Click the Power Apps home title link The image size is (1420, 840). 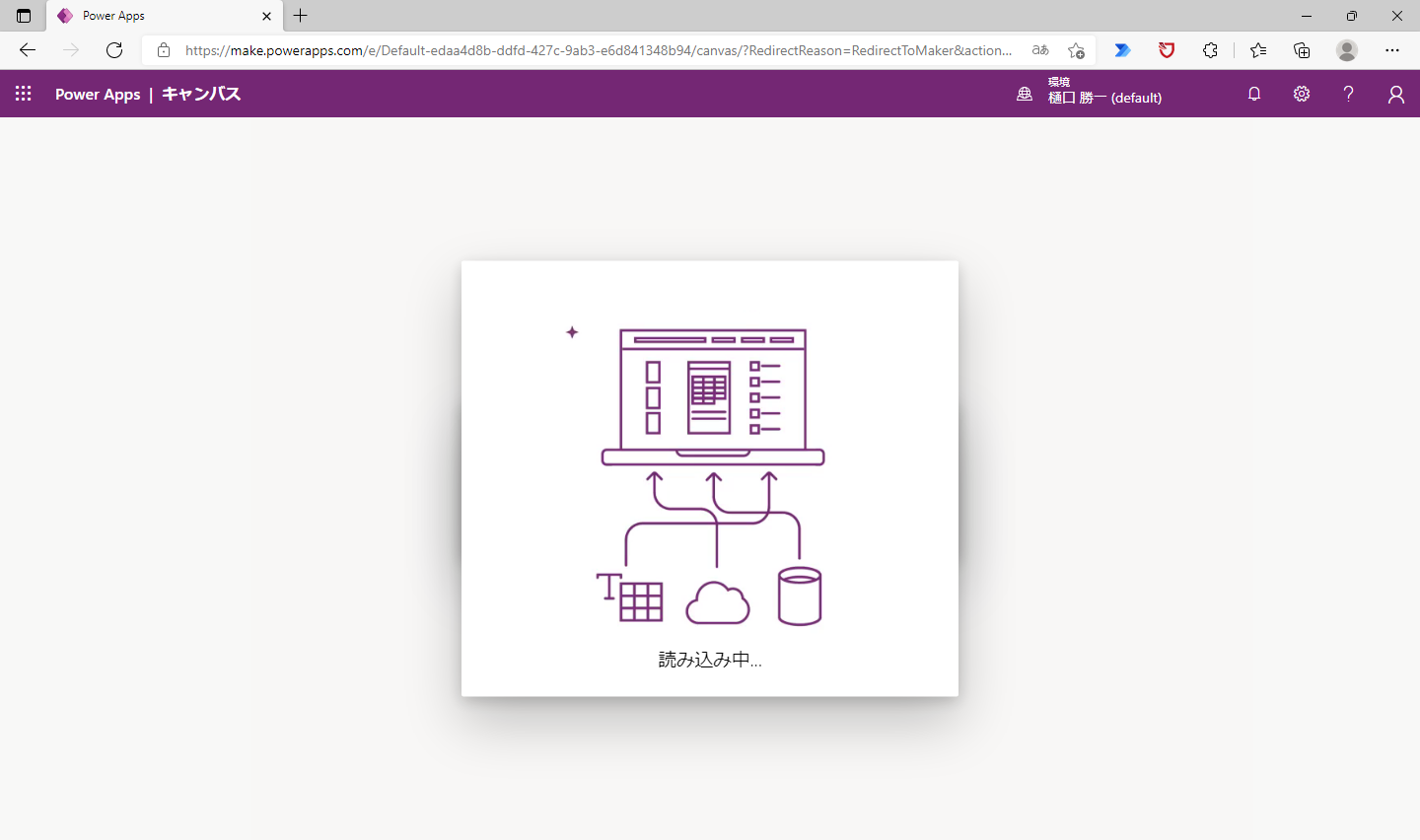[x=98, y=95]
